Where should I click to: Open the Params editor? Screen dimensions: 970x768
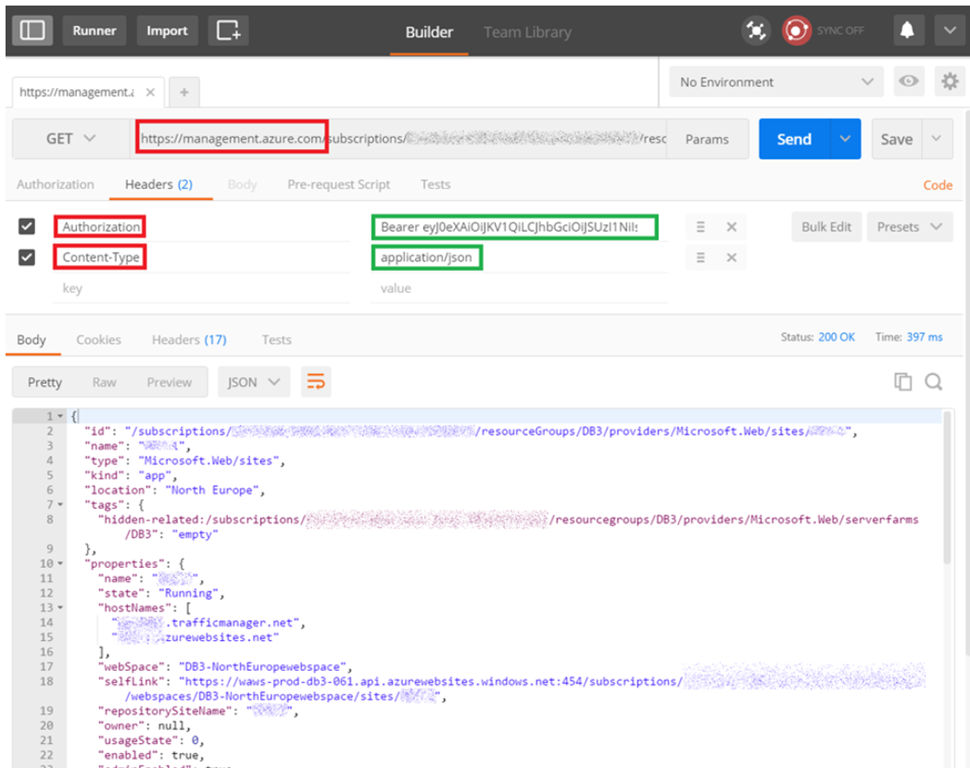pyautogui.click(x=707, y=139)
